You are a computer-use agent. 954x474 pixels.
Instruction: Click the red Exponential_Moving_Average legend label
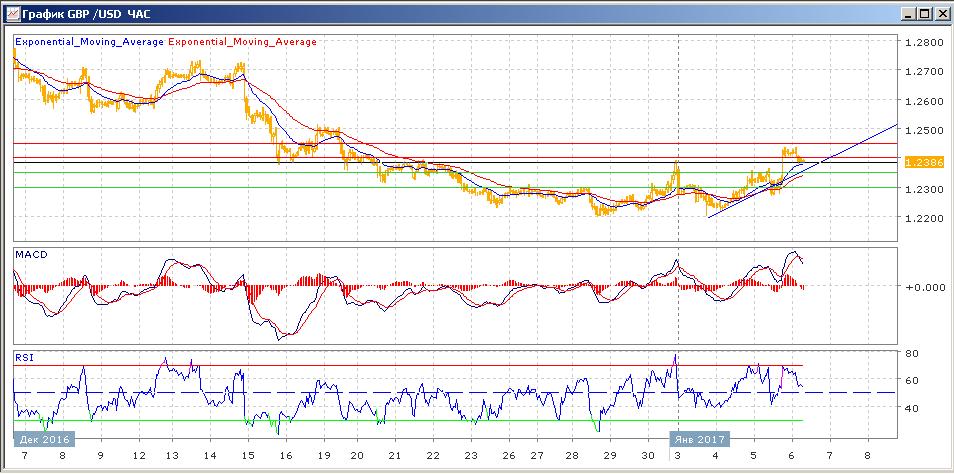(x=243, y=42)
